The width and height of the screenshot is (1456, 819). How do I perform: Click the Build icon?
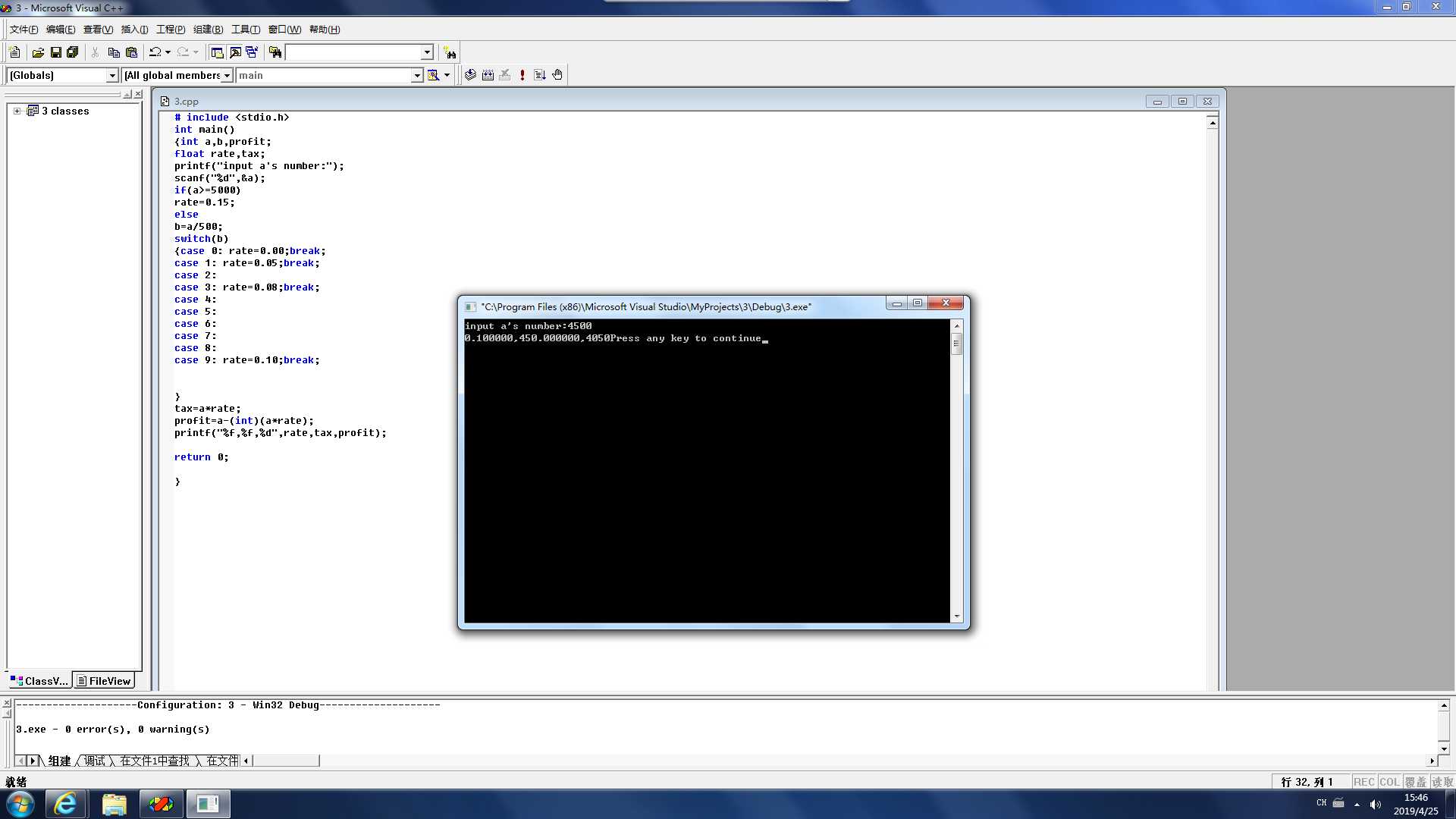[x=488, y=75]
